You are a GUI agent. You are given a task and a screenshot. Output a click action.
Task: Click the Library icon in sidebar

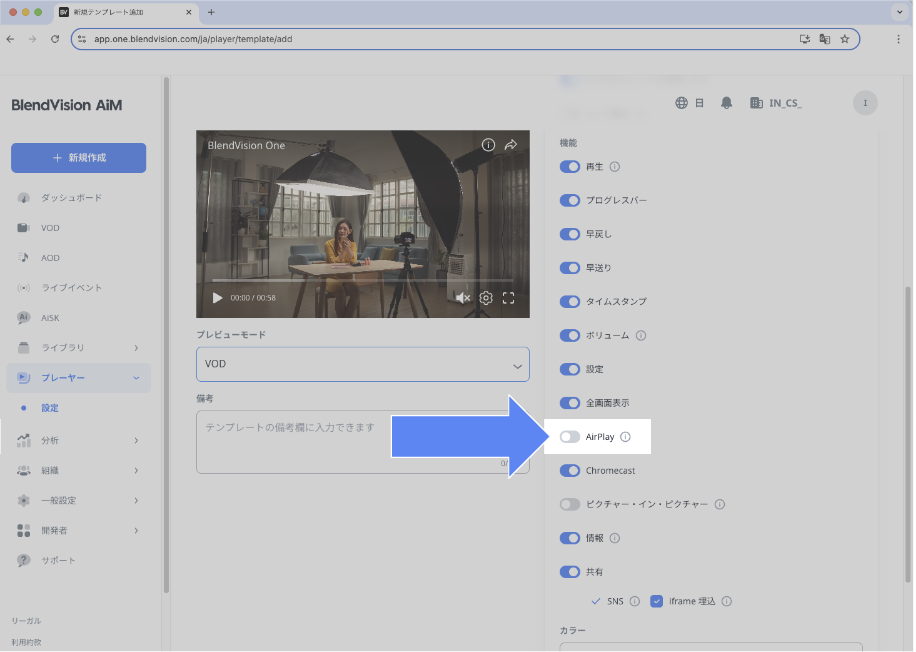(x=23, y=348)
